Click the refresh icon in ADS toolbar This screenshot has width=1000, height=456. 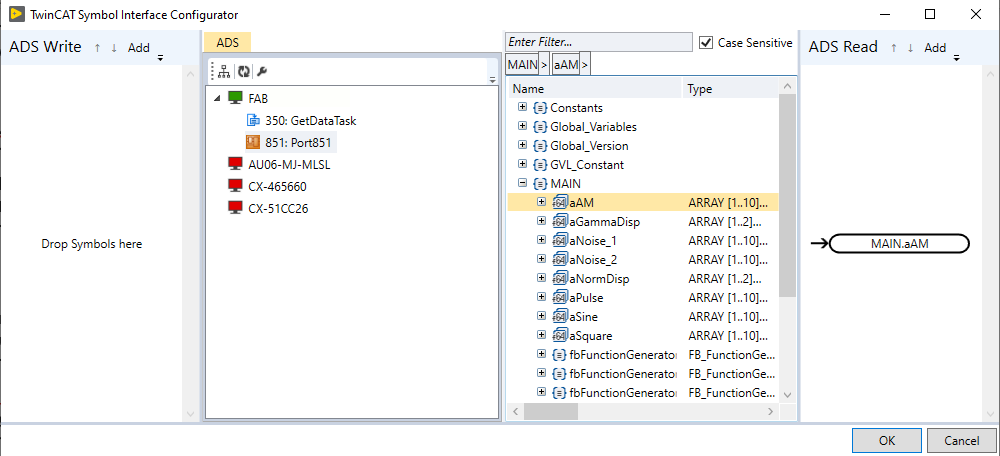click(x=243, y=72)
